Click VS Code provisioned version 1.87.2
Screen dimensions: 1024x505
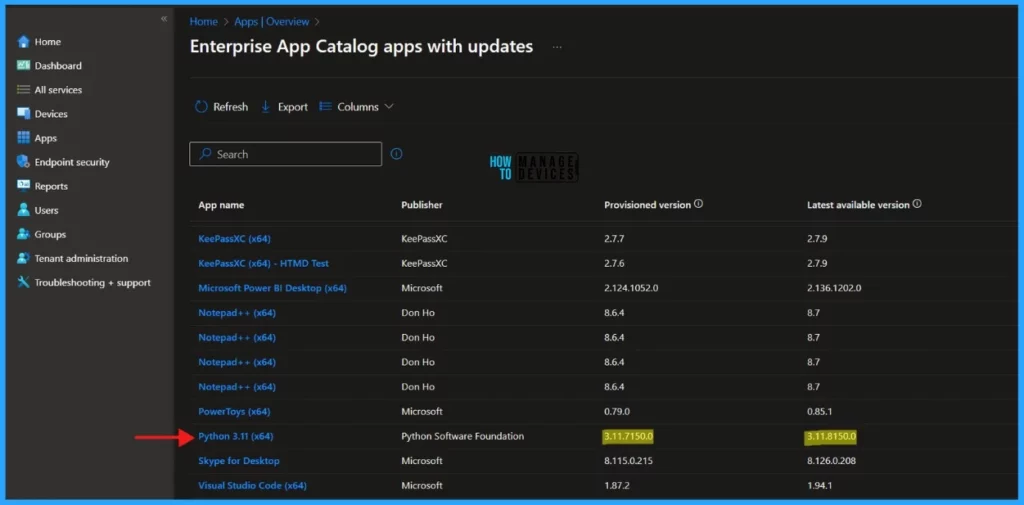pos(617,485)
